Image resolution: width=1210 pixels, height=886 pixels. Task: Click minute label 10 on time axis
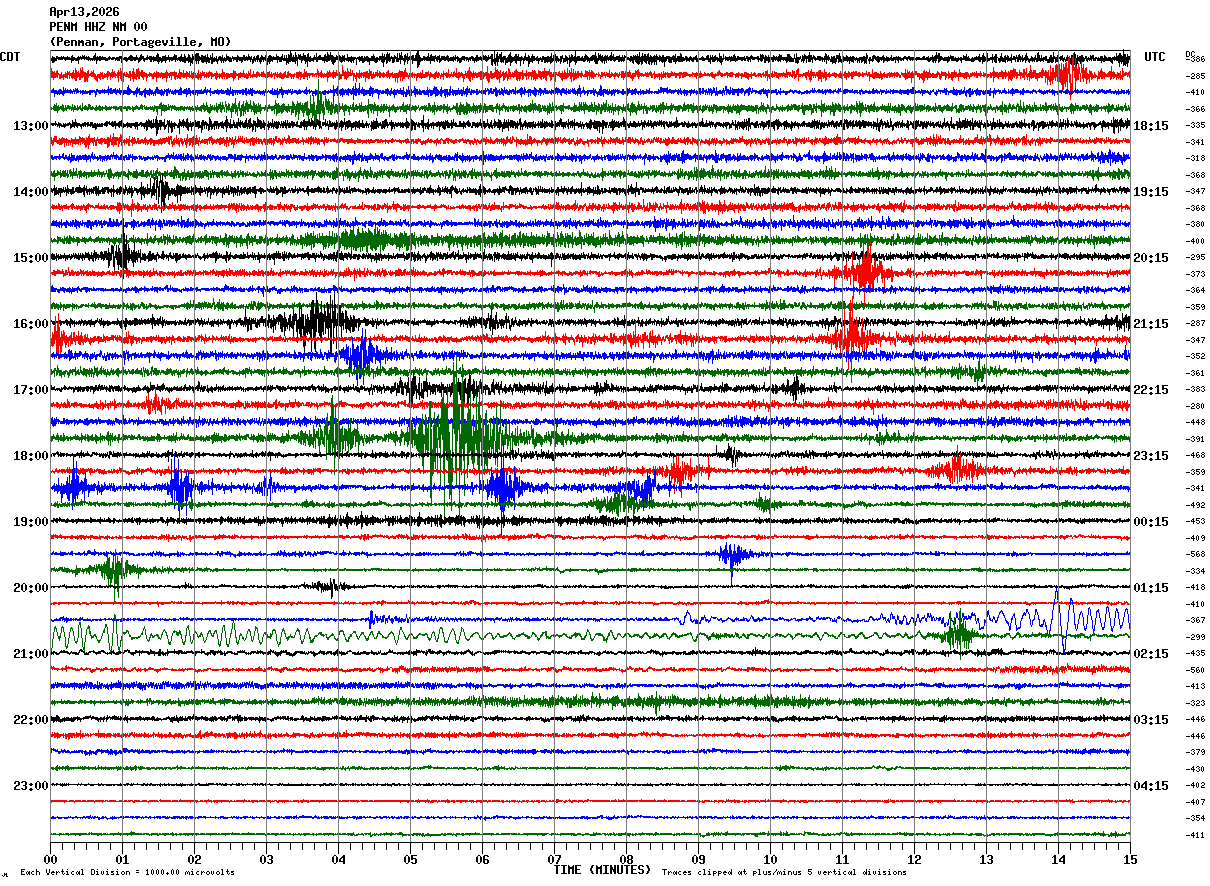[x=770, y=859]
